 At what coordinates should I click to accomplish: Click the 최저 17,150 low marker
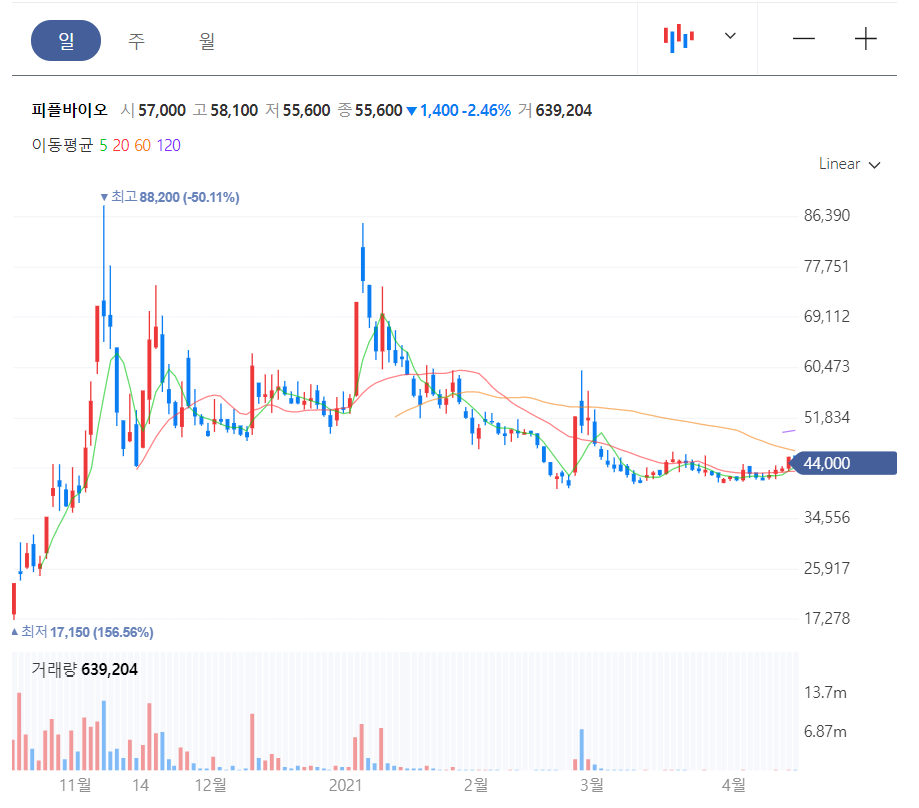[83, 632]
